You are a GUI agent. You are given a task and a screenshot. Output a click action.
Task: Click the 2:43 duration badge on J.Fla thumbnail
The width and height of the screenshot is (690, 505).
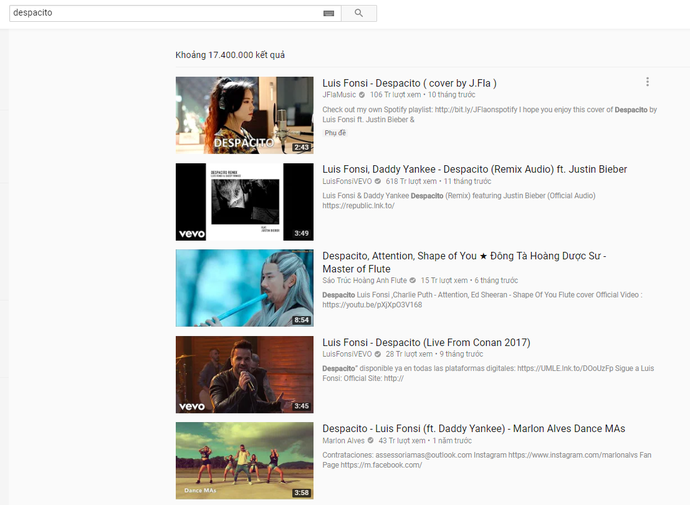point(301,147)
